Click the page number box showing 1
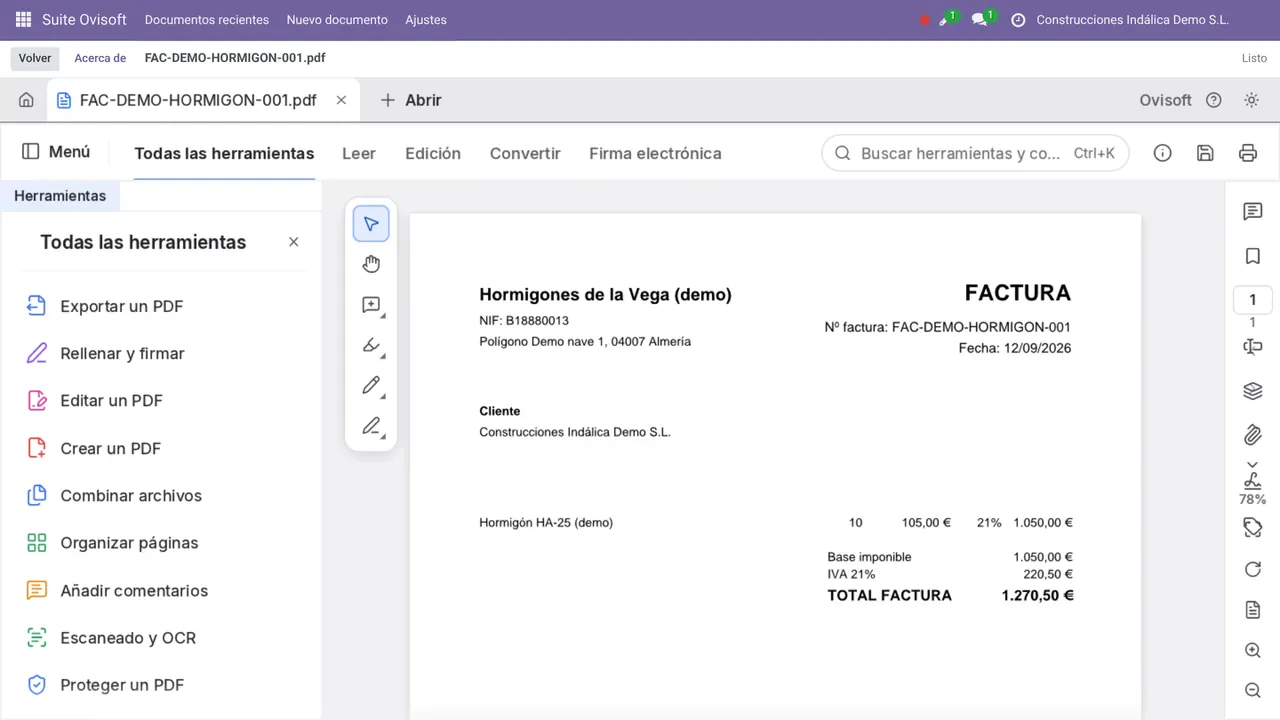This screenshot has width=1280, height=720. tap(1252, 300)
